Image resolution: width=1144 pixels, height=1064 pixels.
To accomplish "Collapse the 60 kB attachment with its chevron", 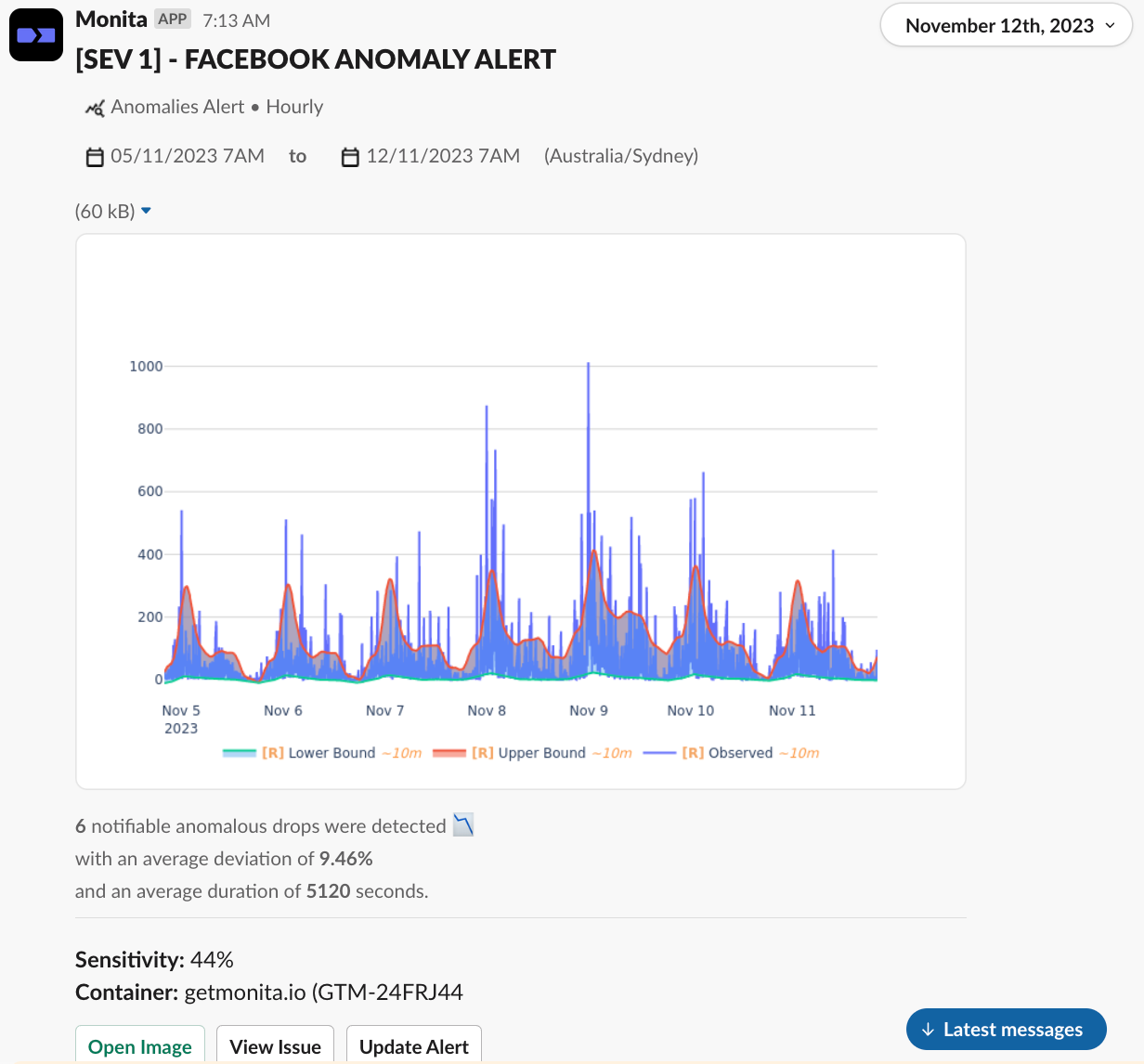I will pyautogui.click(x=146, y=211).
